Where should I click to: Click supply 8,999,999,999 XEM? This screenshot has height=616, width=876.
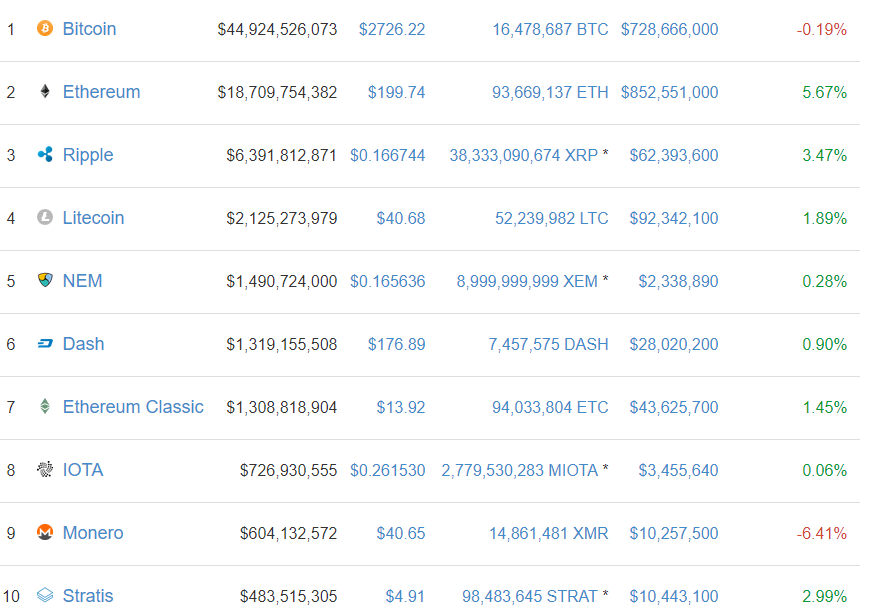(527, 281)
